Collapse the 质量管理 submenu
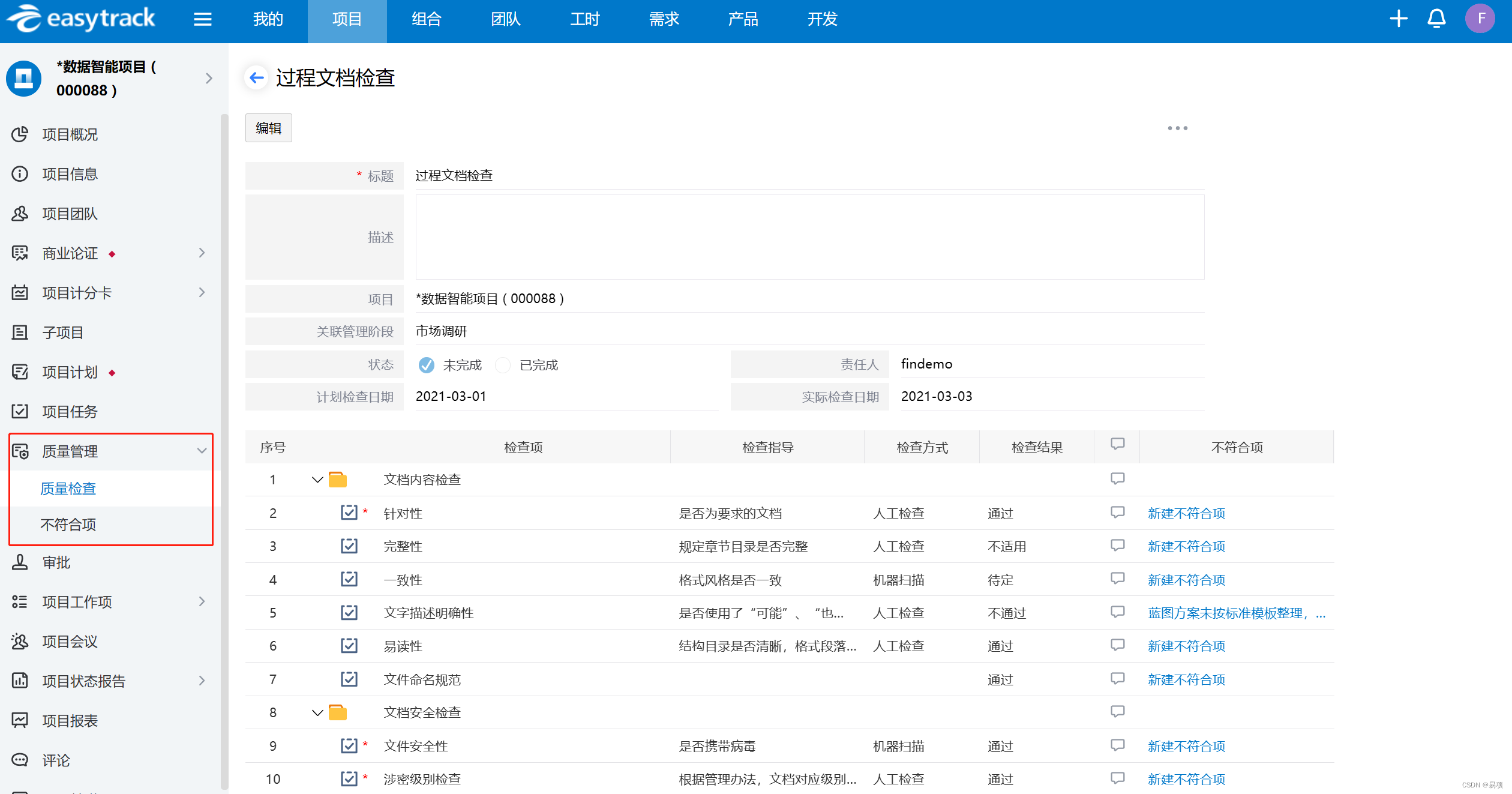Image resolution: width=1512 pixels, height=794 pixels. click(202, 451)
